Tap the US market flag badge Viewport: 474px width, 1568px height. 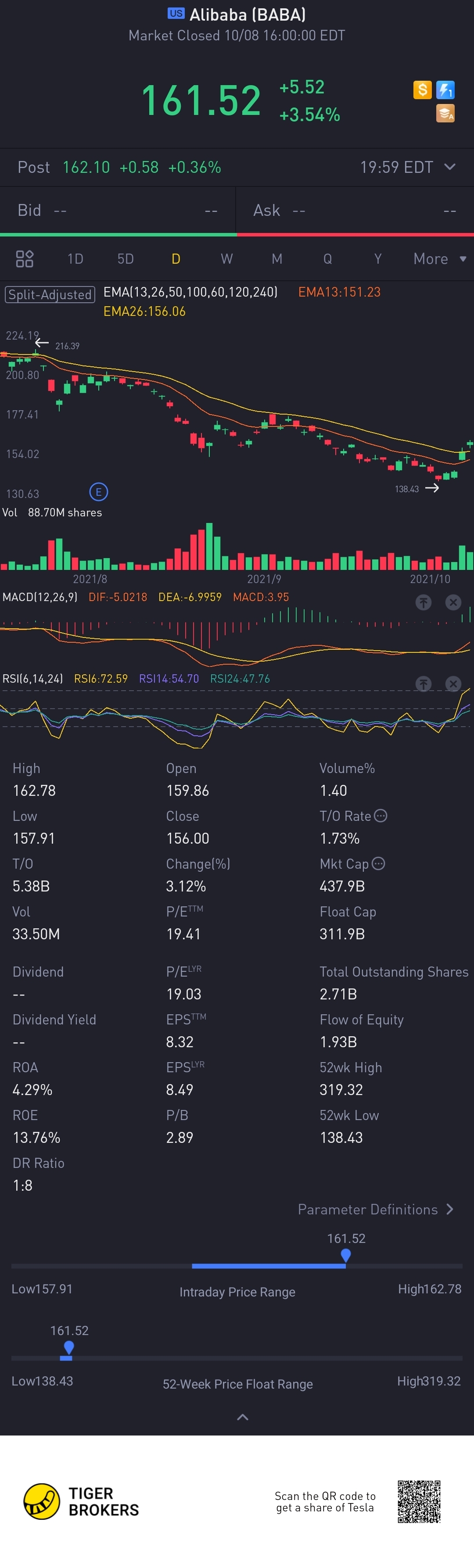[x=176, y=14]
